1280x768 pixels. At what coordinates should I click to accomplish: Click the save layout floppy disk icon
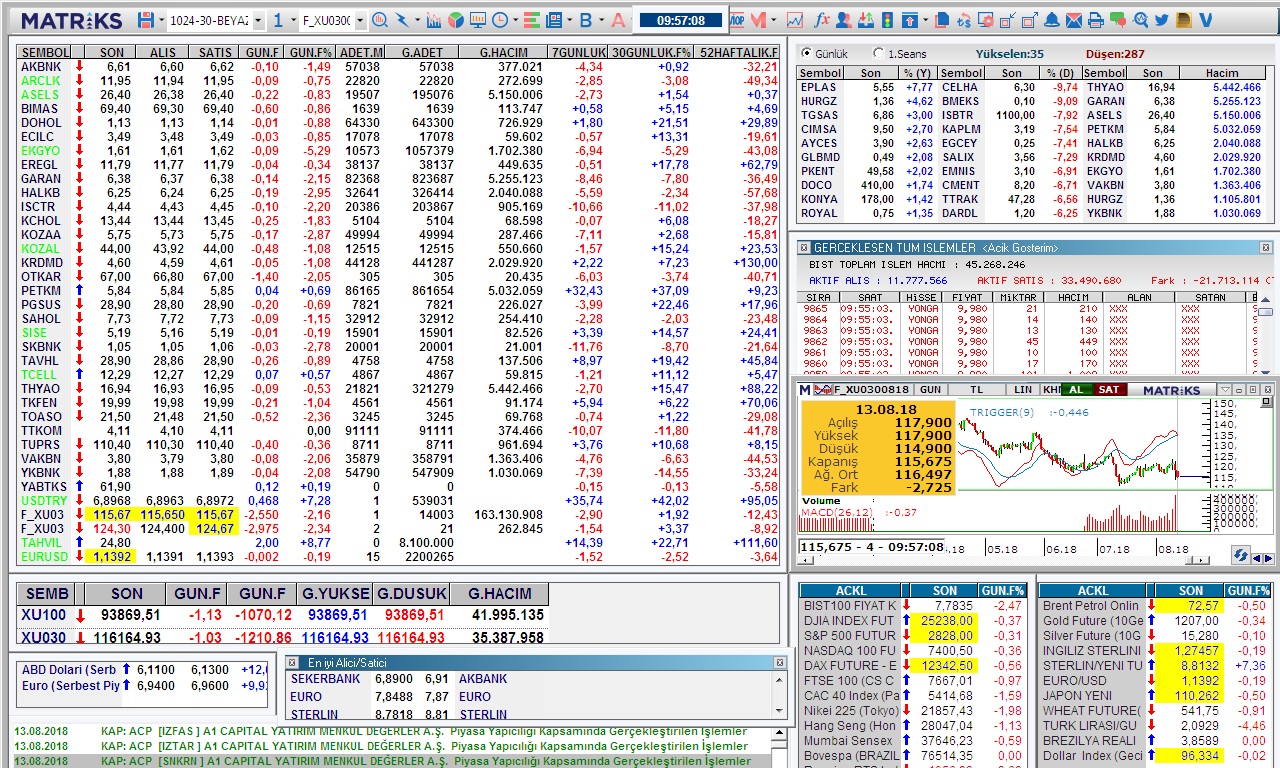point(146,20)
